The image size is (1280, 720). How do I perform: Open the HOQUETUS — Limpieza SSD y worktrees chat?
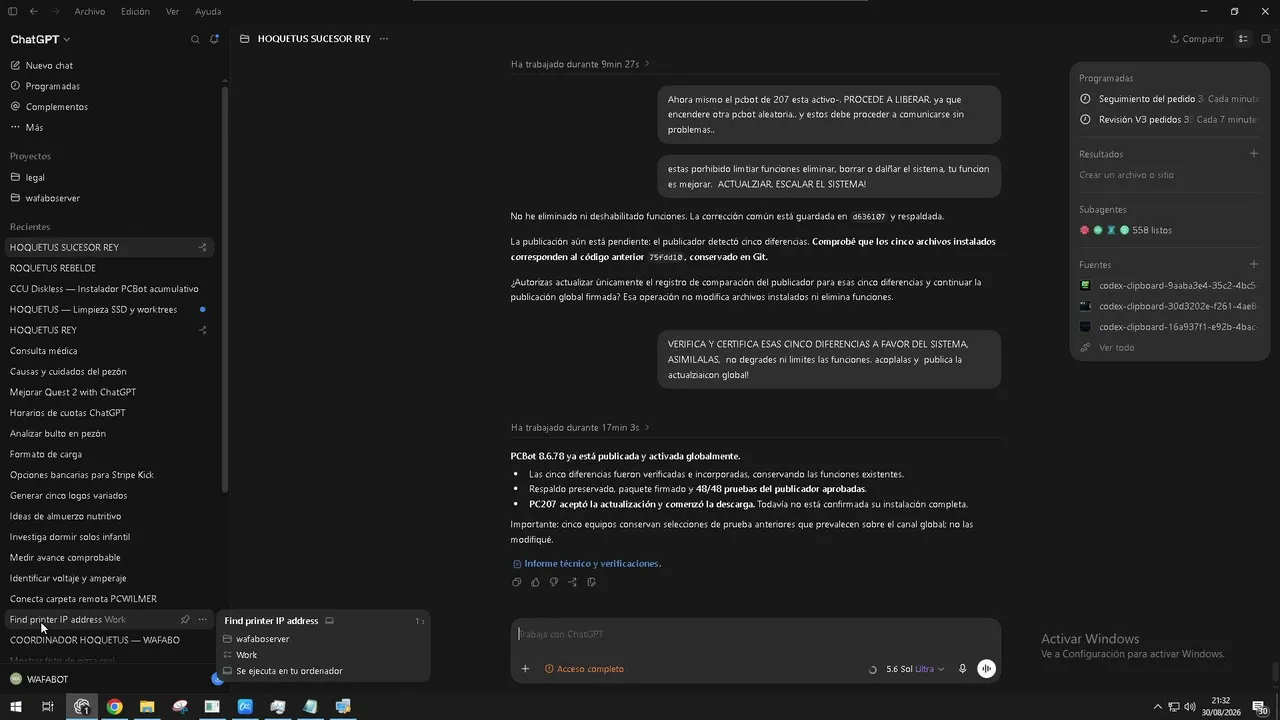click(110, 309)
